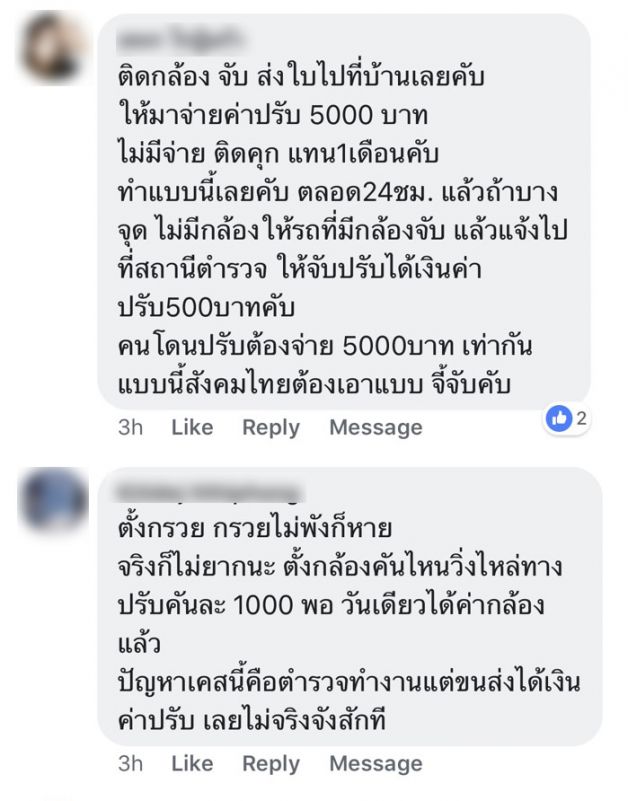
Task: Click the line ปรับ500บาทคับ in first comment
Action: [206, 308]
